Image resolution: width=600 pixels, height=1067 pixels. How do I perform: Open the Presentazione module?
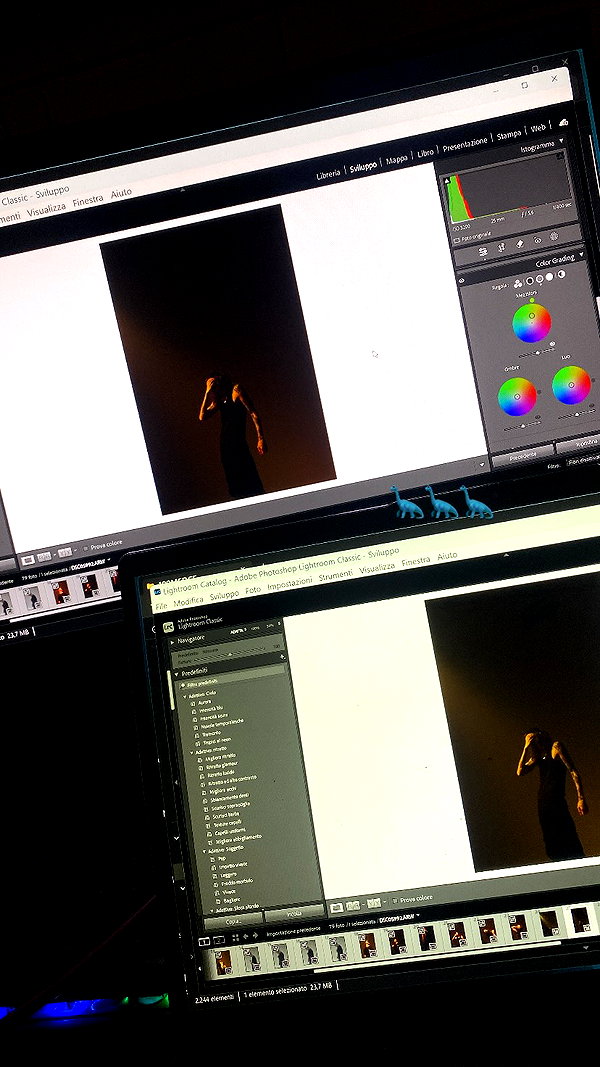tap(465, 144)
